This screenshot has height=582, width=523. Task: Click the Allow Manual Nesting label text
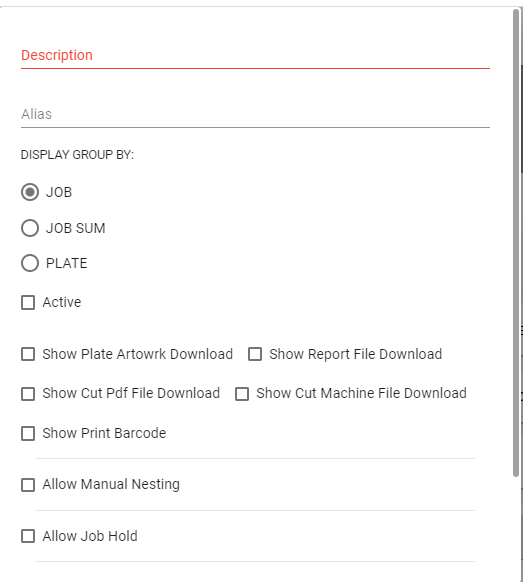tap(111, 484)
